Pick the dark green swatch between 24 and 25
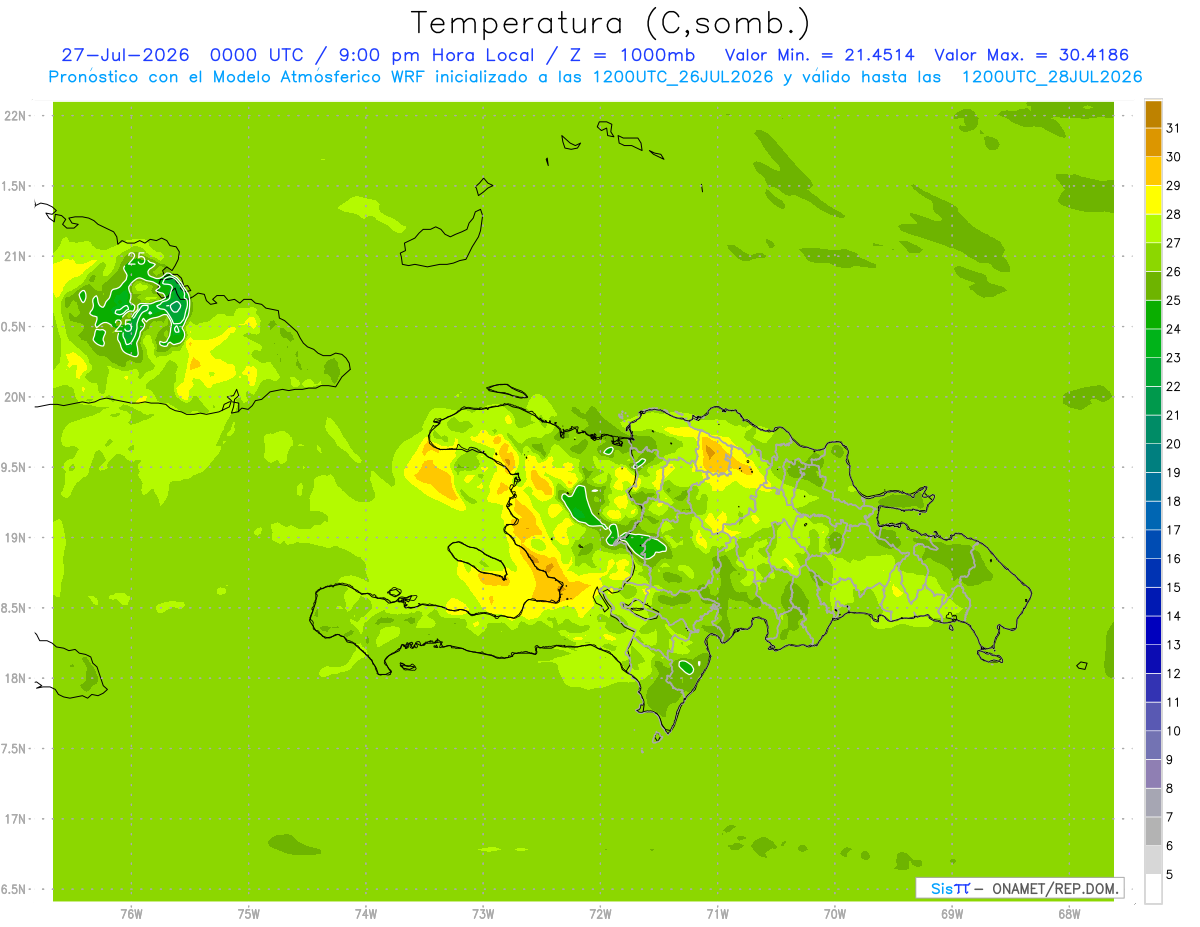This screenshot has height=927, width=1200. [1153, 315]
